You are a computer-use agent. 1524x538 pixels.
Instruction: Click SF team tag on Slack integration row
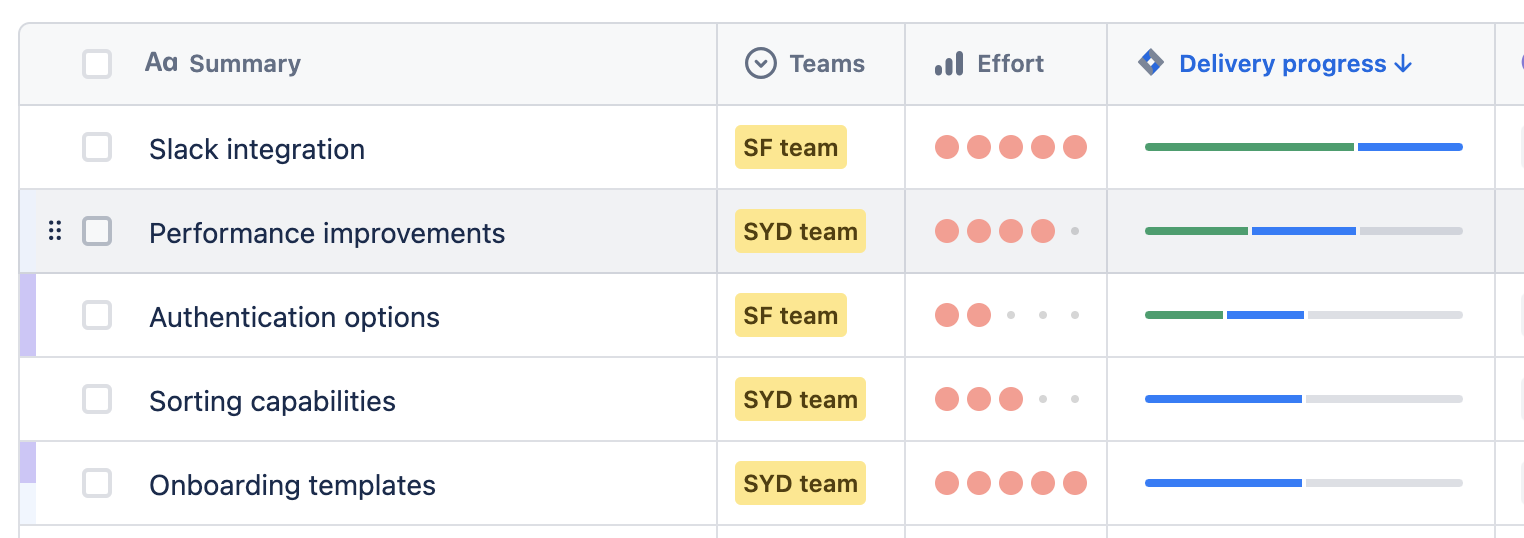(x=791, y=147)
